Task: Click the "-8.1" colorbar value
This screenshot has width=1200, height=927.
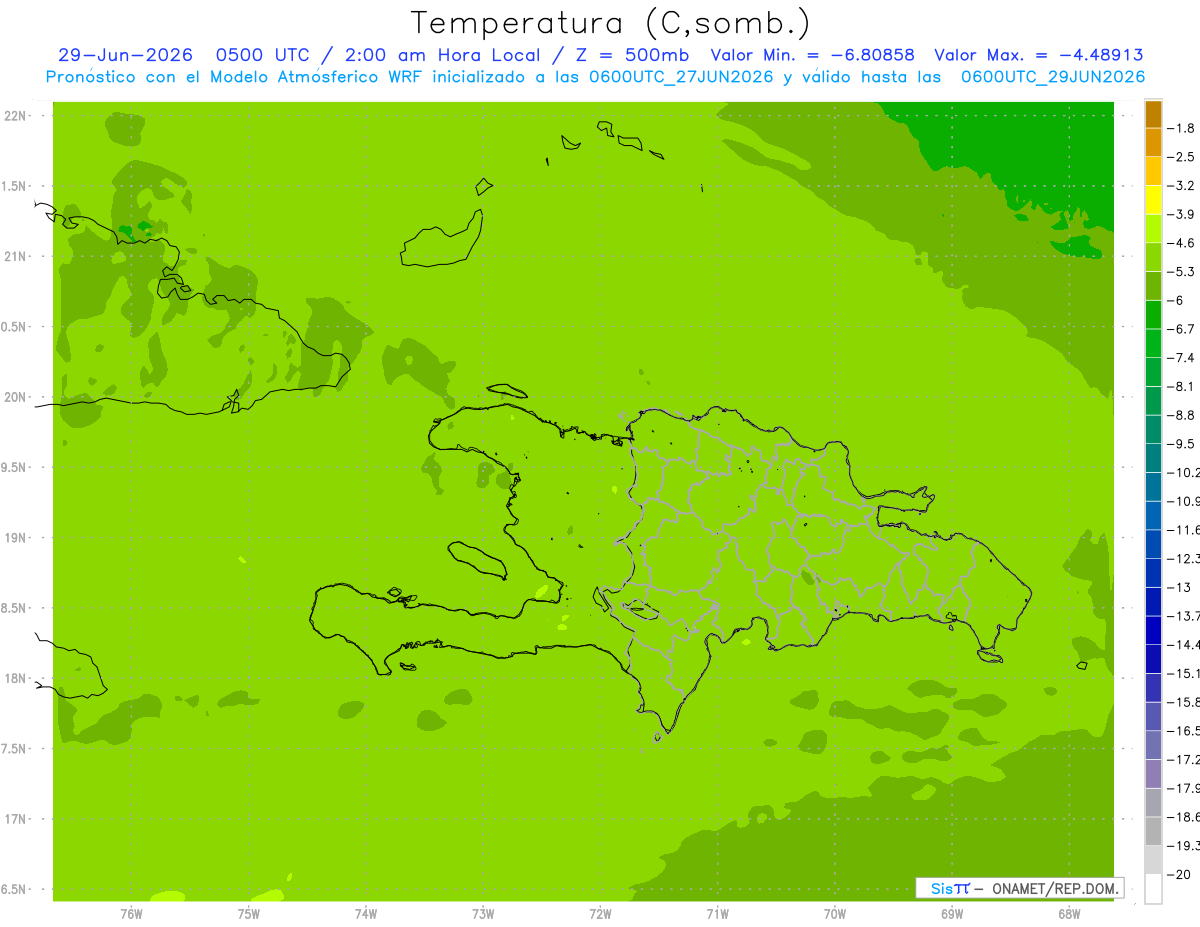Action: 1182,386
